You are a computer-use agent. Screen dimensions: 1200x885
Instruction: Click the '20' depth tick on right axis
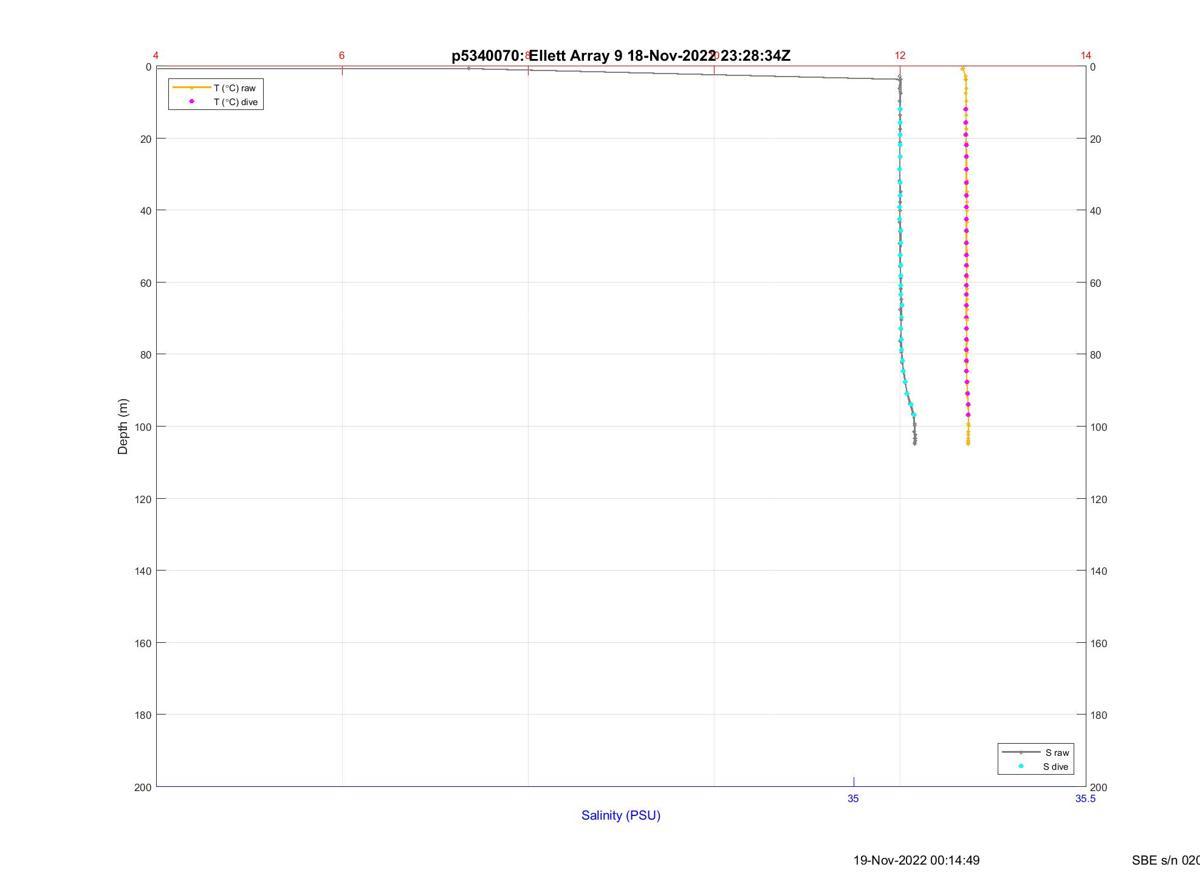(1096, 139)
